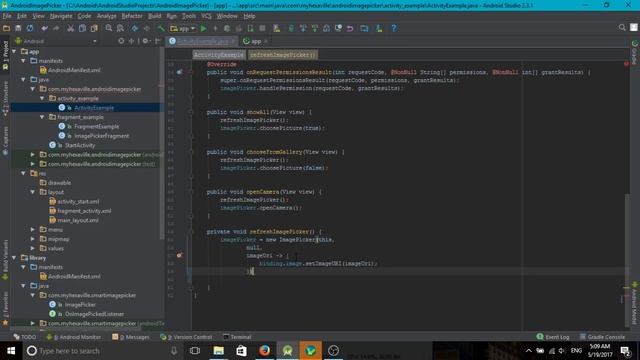This screenshot has height=360, width=640.
Task: Open the Android Monitor tool window
Action: [74, 337]
